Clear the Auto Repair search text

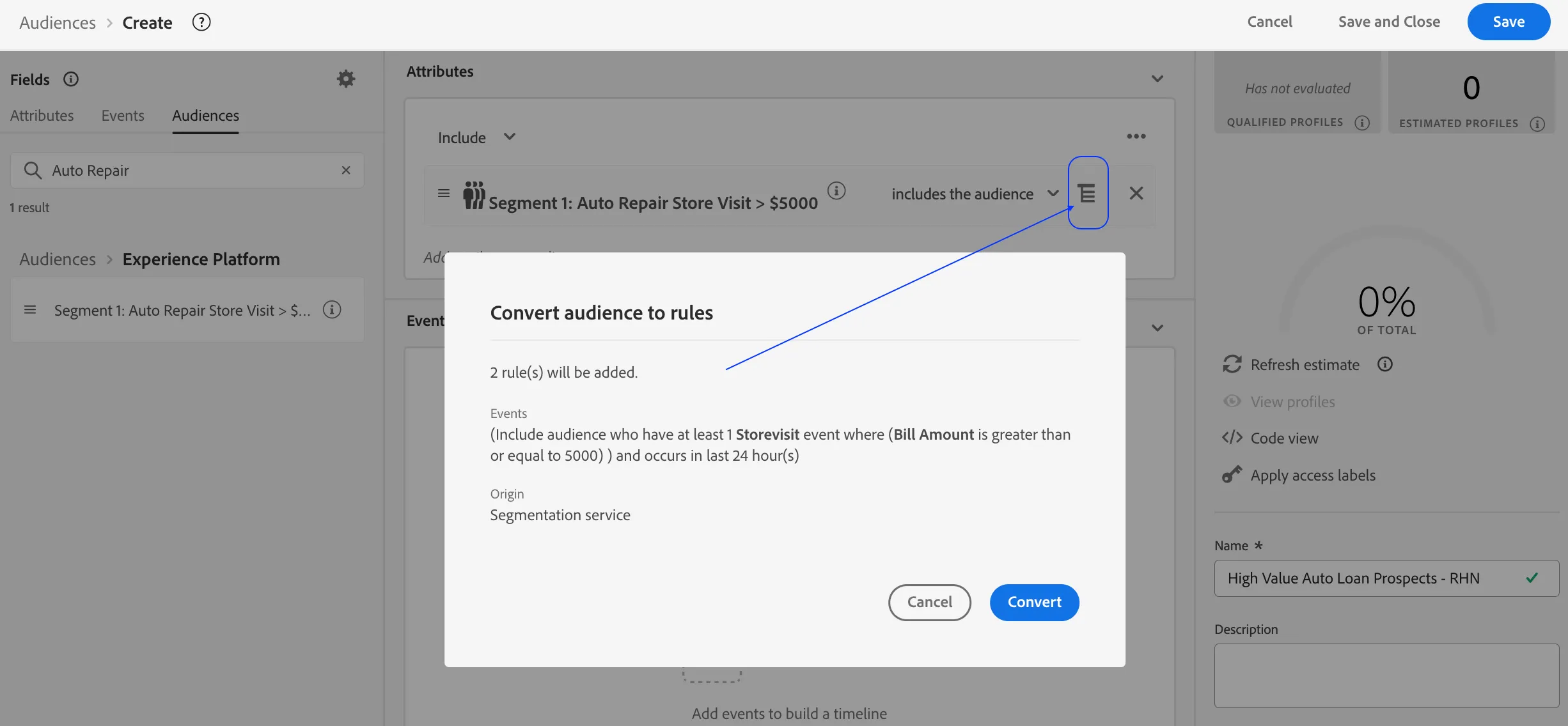point(346,170)
